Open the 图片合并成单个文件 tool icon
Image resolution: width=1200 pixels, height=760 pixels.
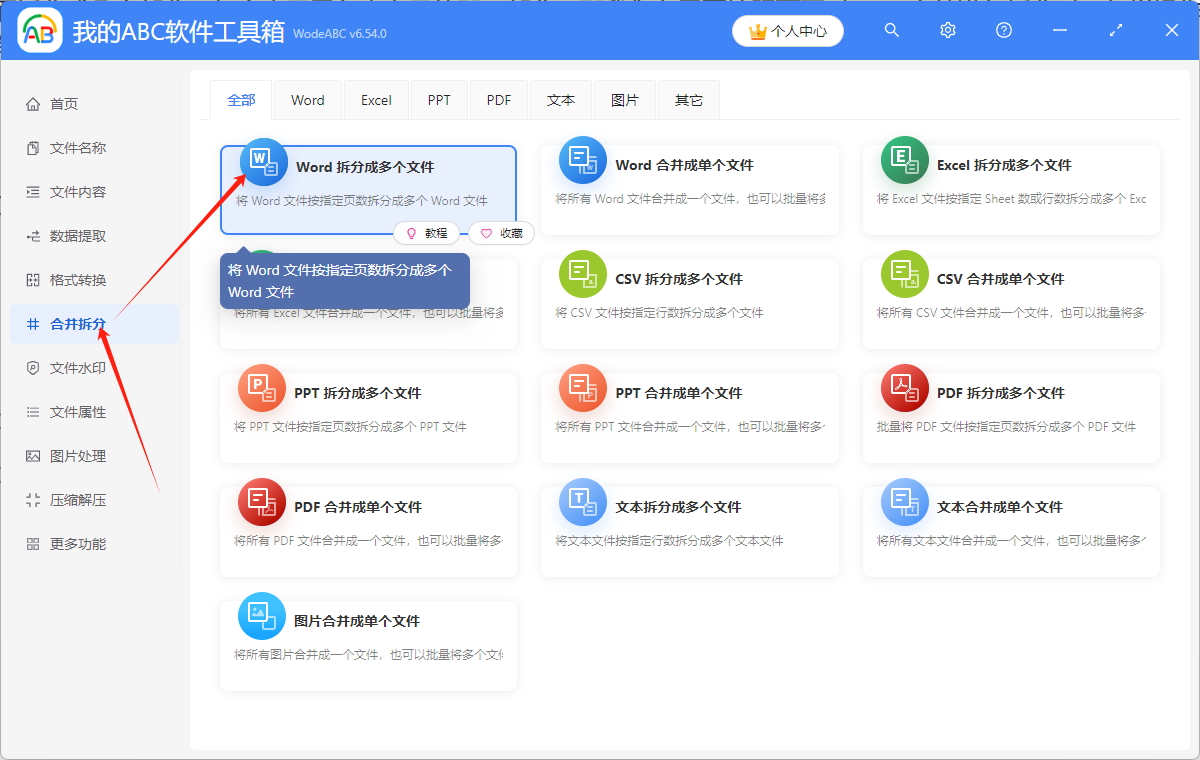(x=262, y=616)
